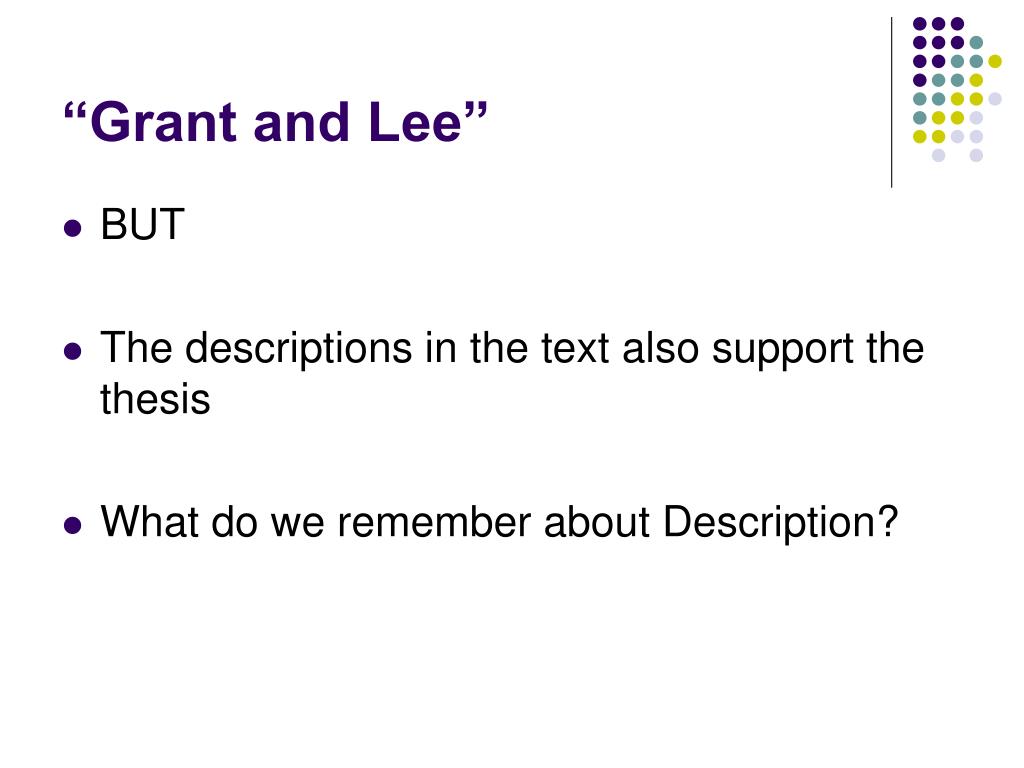This screenshot has height=768, width=1024.
Task: Select the yellow dot at far right of third row
Action: [x=995, y=61]
